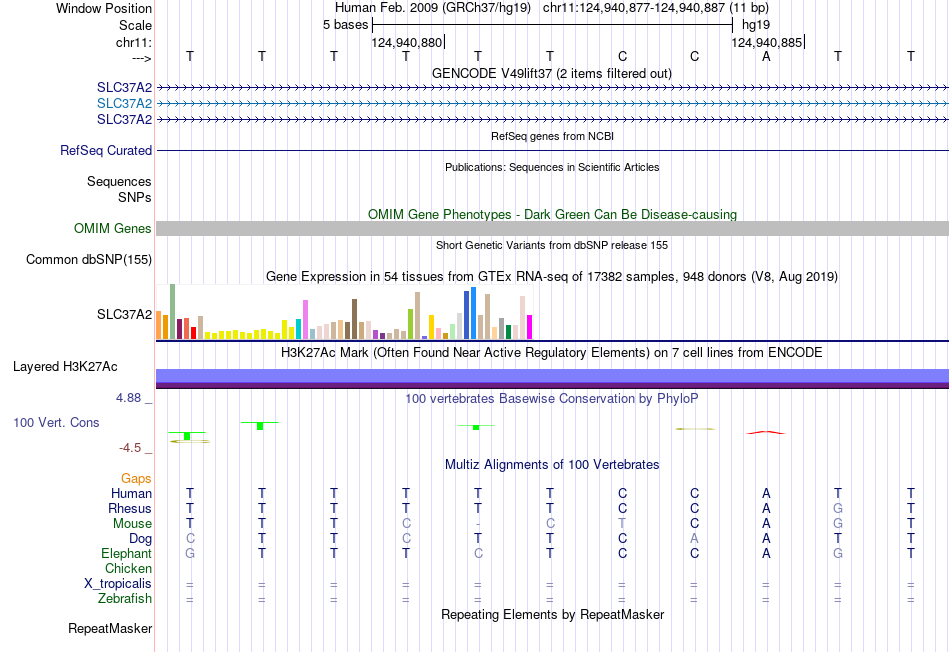Viewport: 950px width, 652px height.
Task: Click the '5 bases' scale label
Action: (345, 25)
